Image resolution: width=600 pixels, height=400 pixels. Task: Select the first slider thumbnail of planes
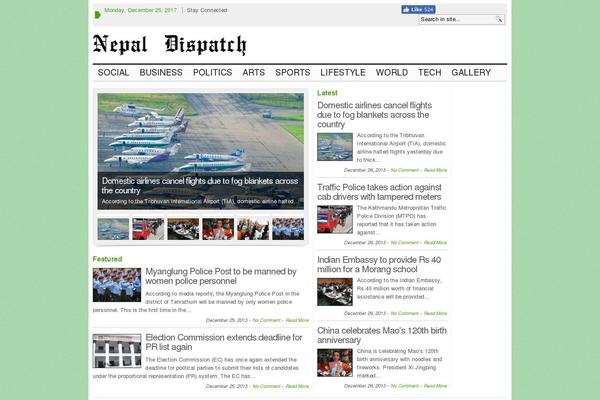coord(113,229)
